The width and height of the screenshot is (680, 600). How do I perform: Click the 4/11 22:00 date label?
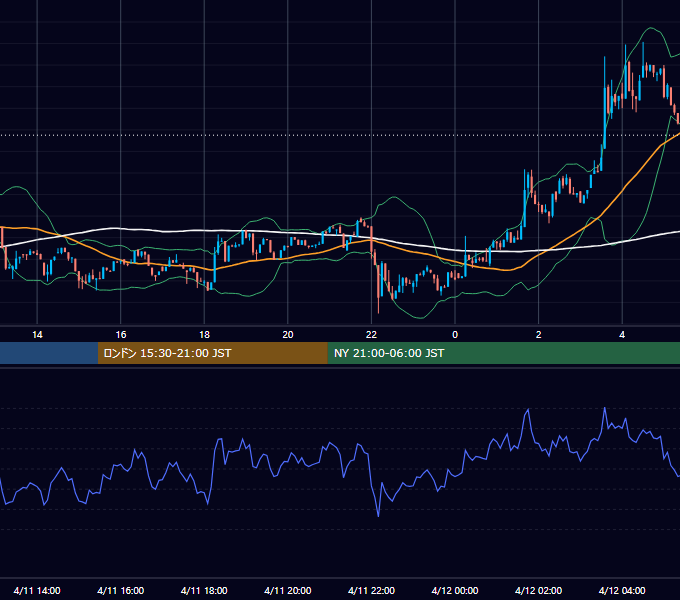(x=371, y=590)
